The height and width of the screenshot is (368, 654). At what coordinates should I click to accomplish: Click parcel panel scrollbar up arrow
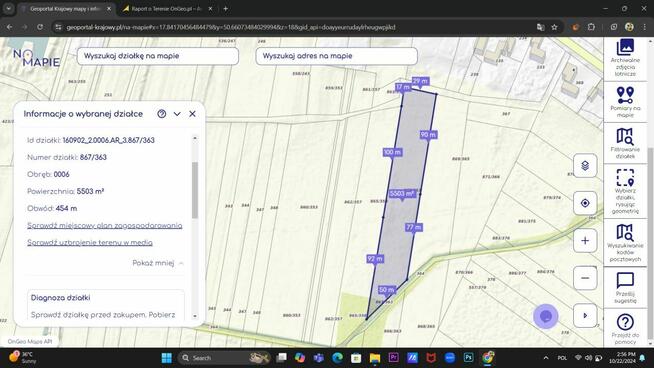[x=195, y=138]
